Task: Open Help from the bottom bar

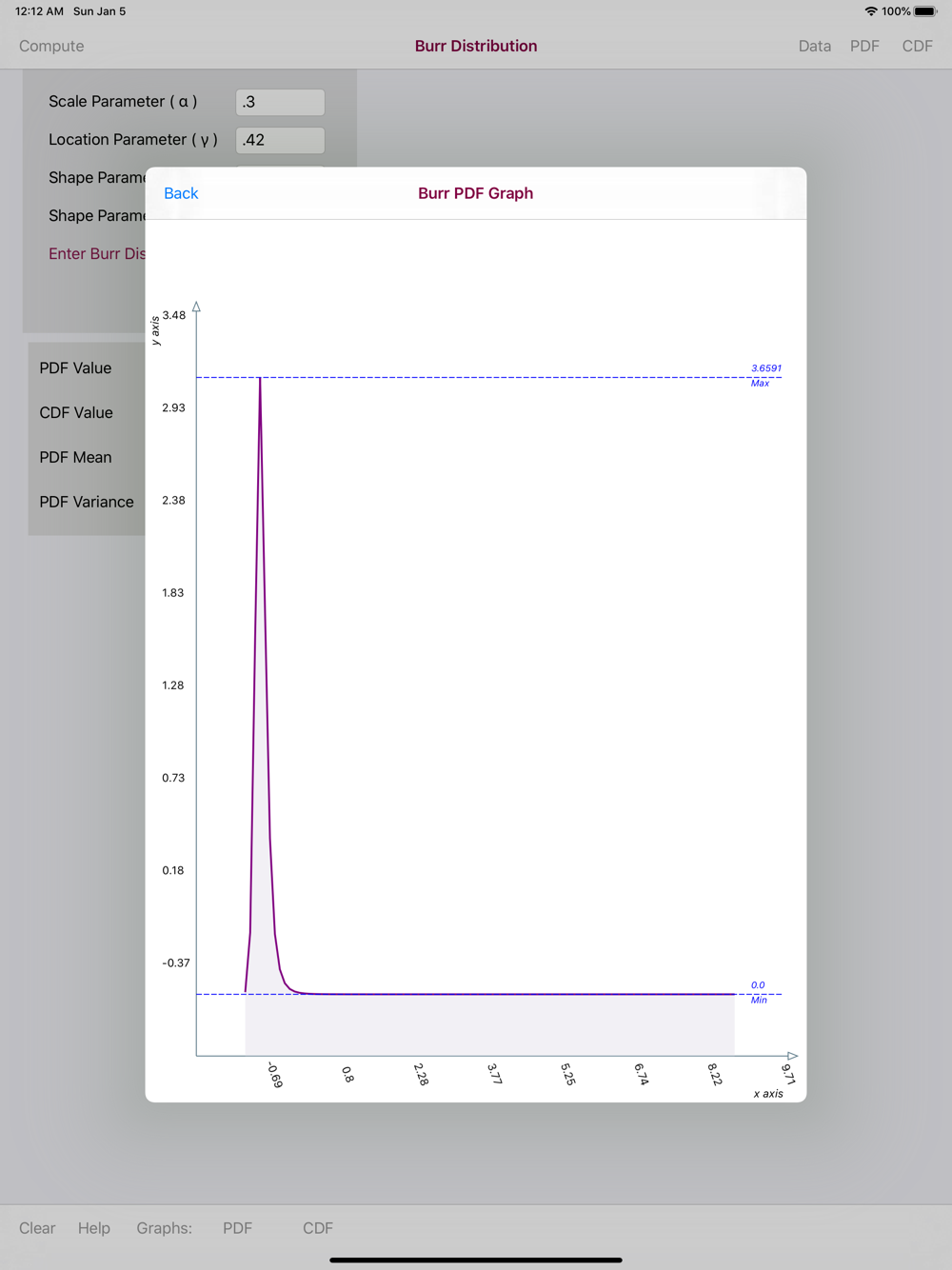Action: (x=94, y=1228)
